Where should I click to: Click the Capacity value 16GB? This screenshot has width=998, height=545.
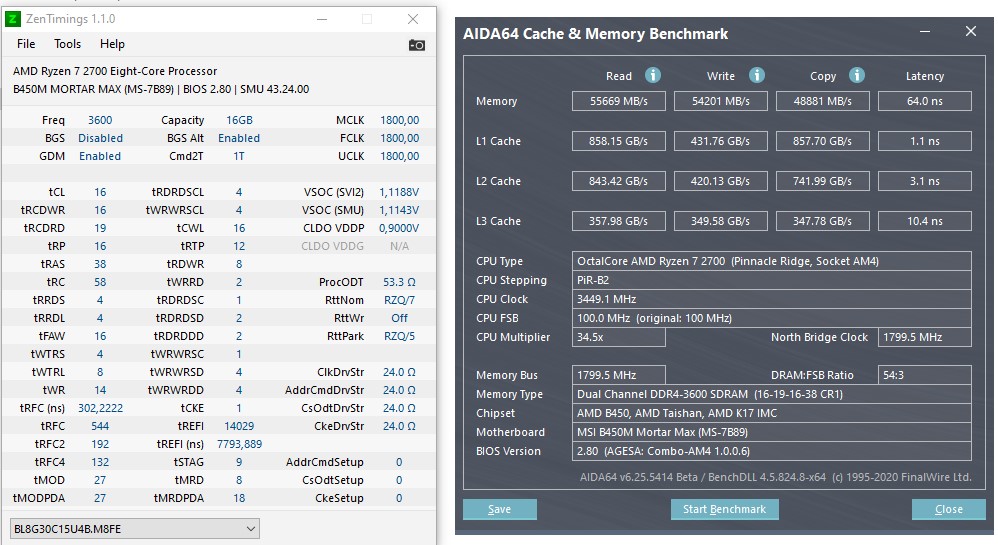(239, 120)
